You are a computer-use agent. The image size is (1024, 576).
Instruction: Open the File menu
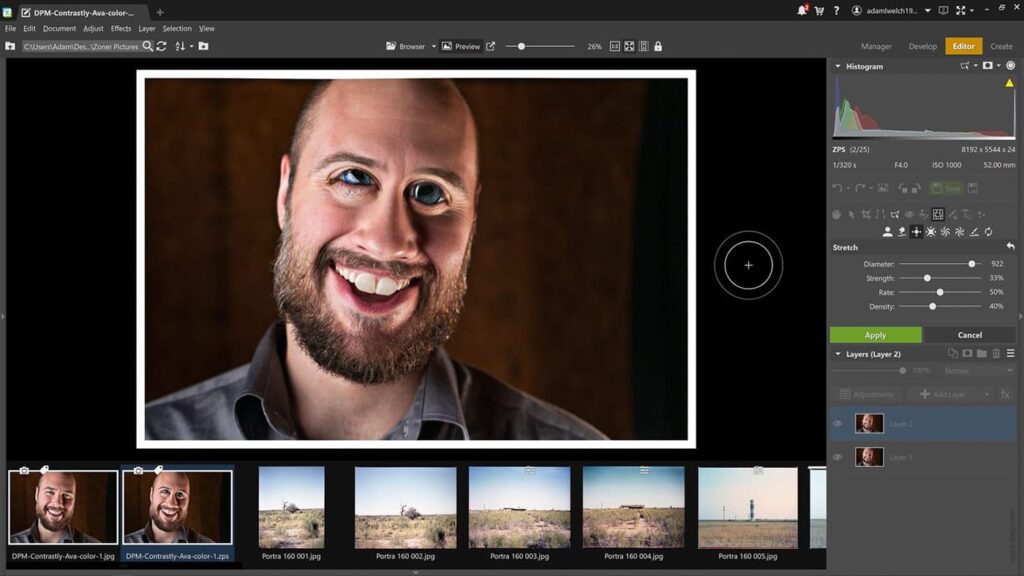coord(10,29)
